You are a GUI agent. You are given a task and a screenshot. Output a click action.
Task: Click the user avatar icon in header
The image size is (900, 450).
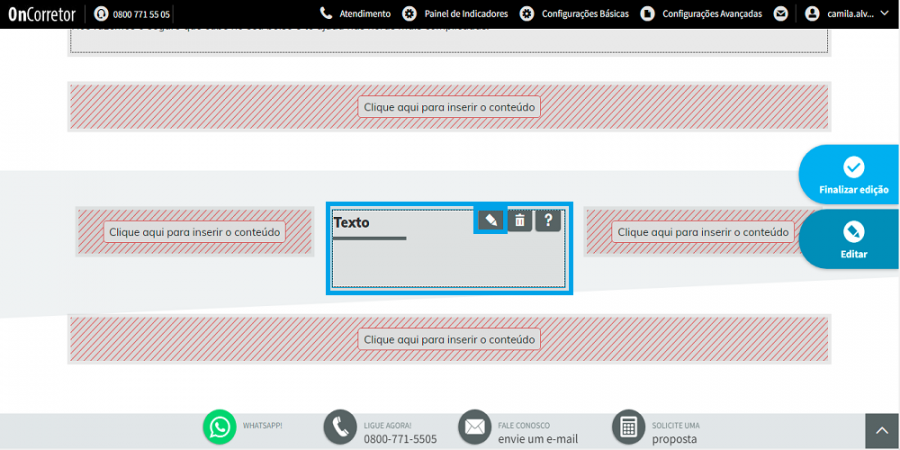click(x=812, y=14)
